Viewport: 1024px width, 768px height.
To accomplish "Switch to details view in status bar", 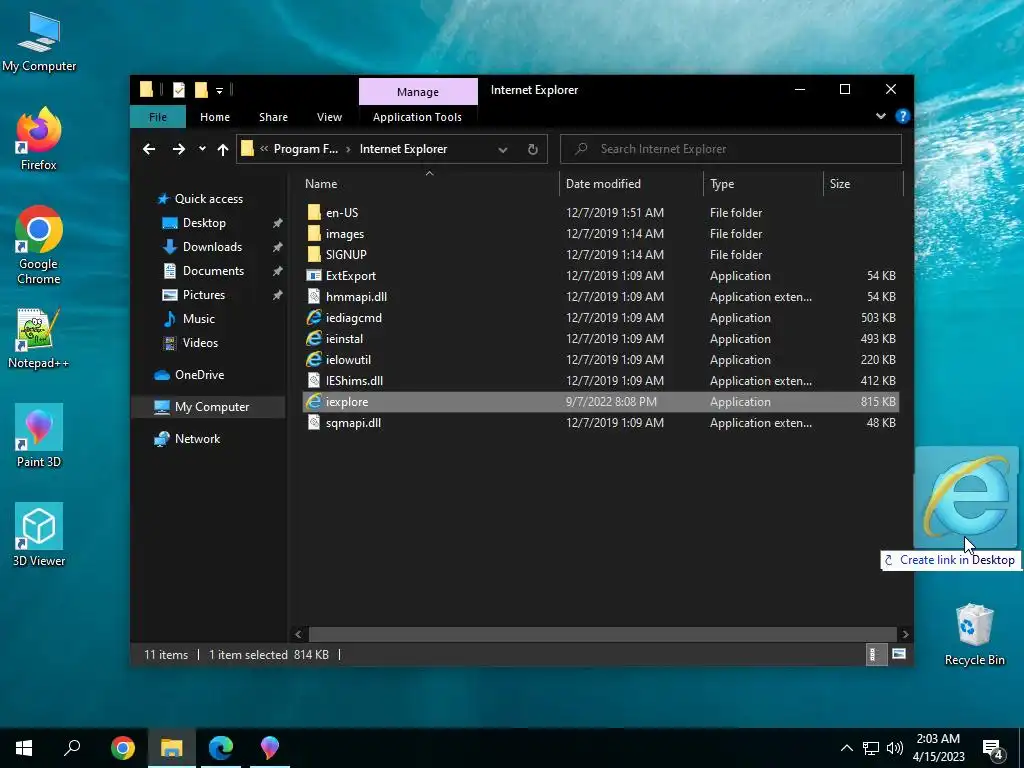I will [874, 654].
